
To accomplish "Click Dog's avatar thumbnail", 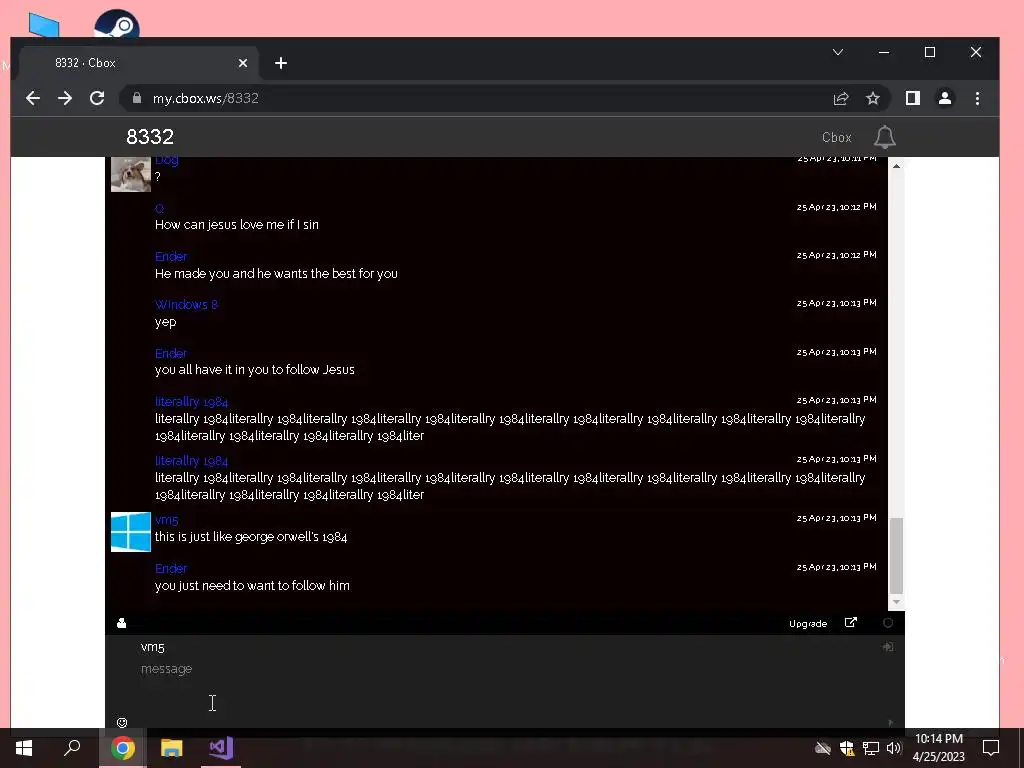I will coord(131,174).
